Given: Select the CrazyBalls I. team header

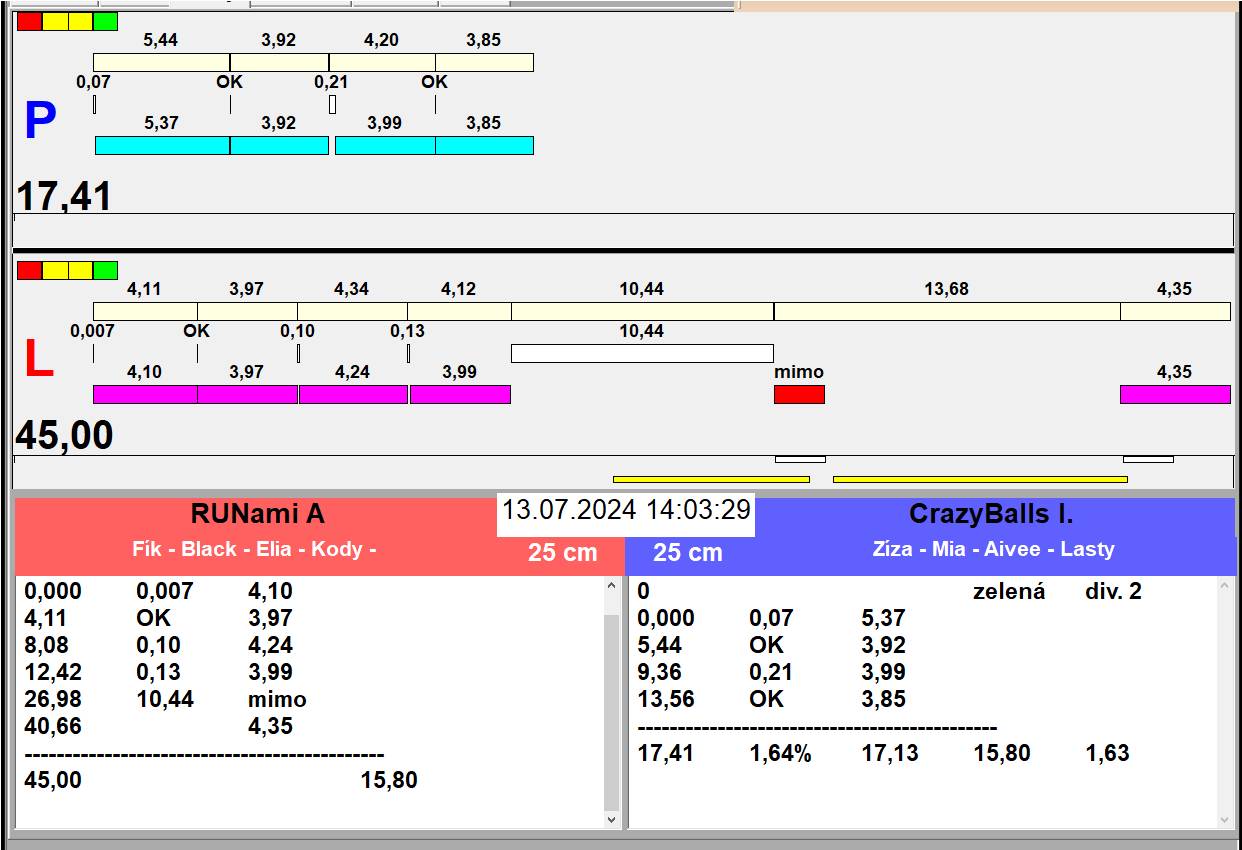Looking at the screenshot, I should tap(990, 514).
